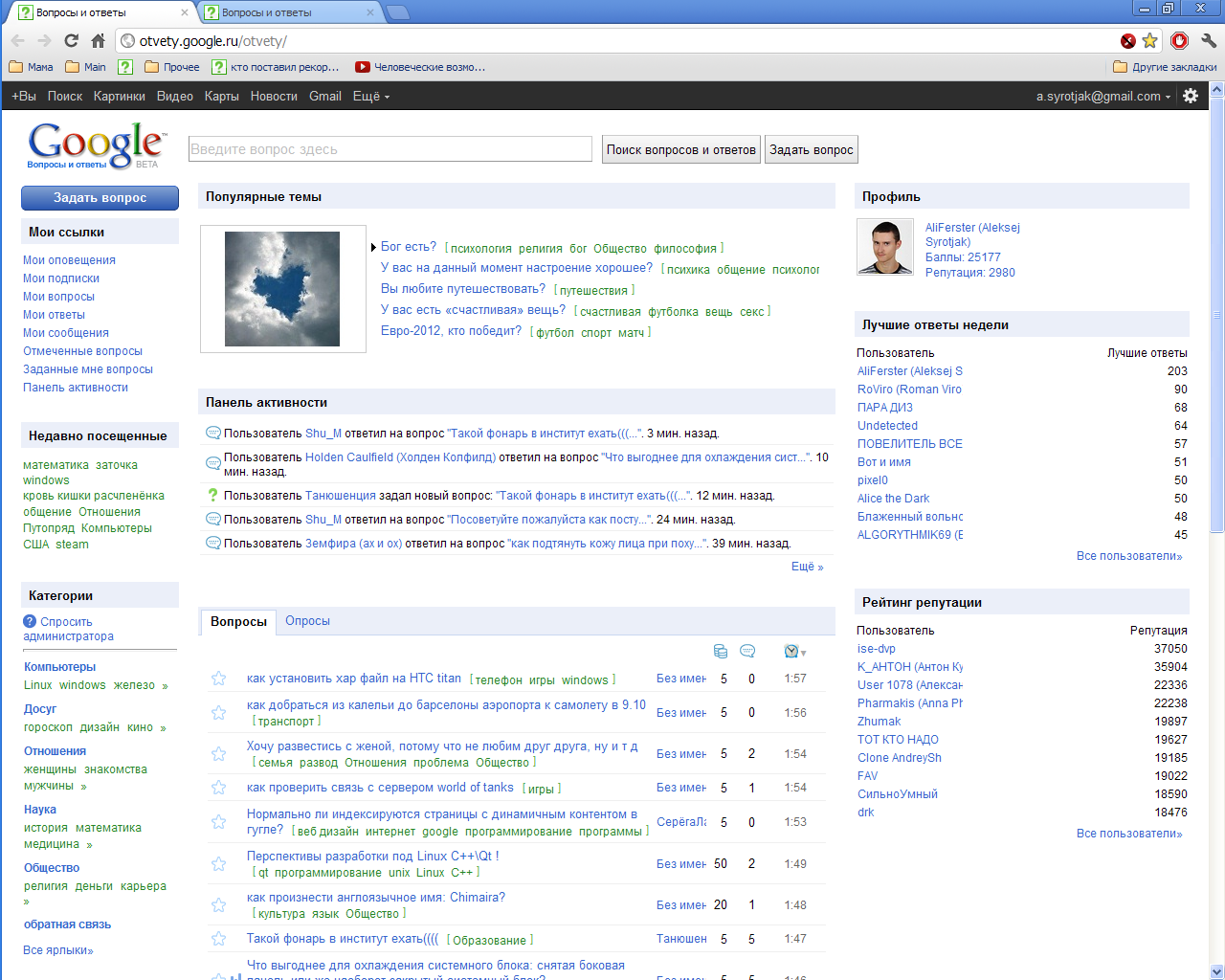Open the Панель активности sidebar link
1225x980 pixels.
pyautogui.click(x=76, y=388)
